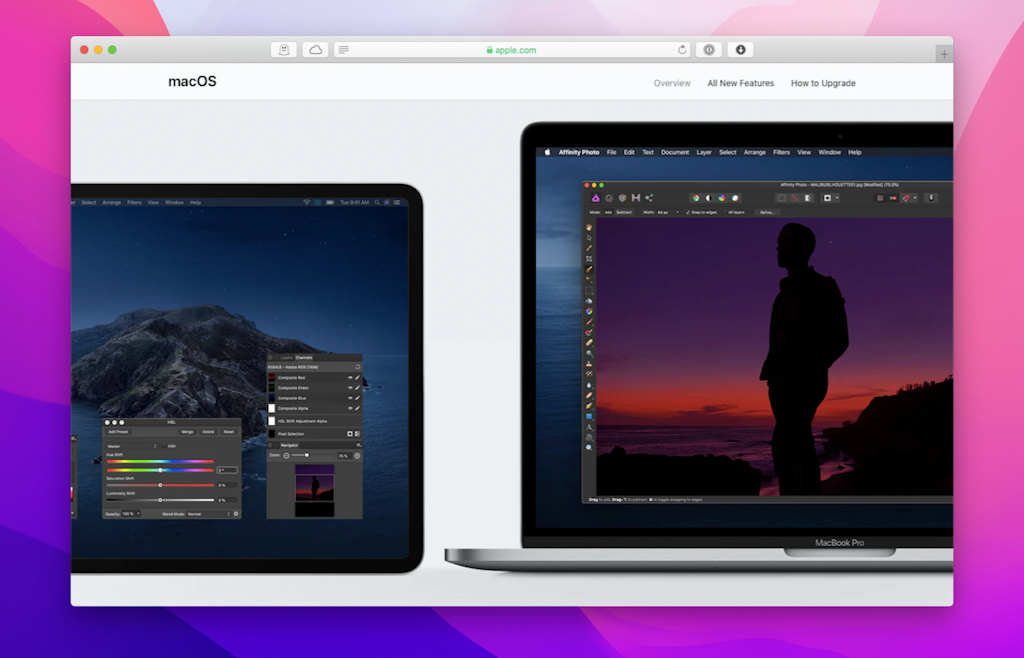This screenshot has width=1024, height=658.
Task: Click the All New Features link
Action: pyautogui.click(x=740, y=83)
